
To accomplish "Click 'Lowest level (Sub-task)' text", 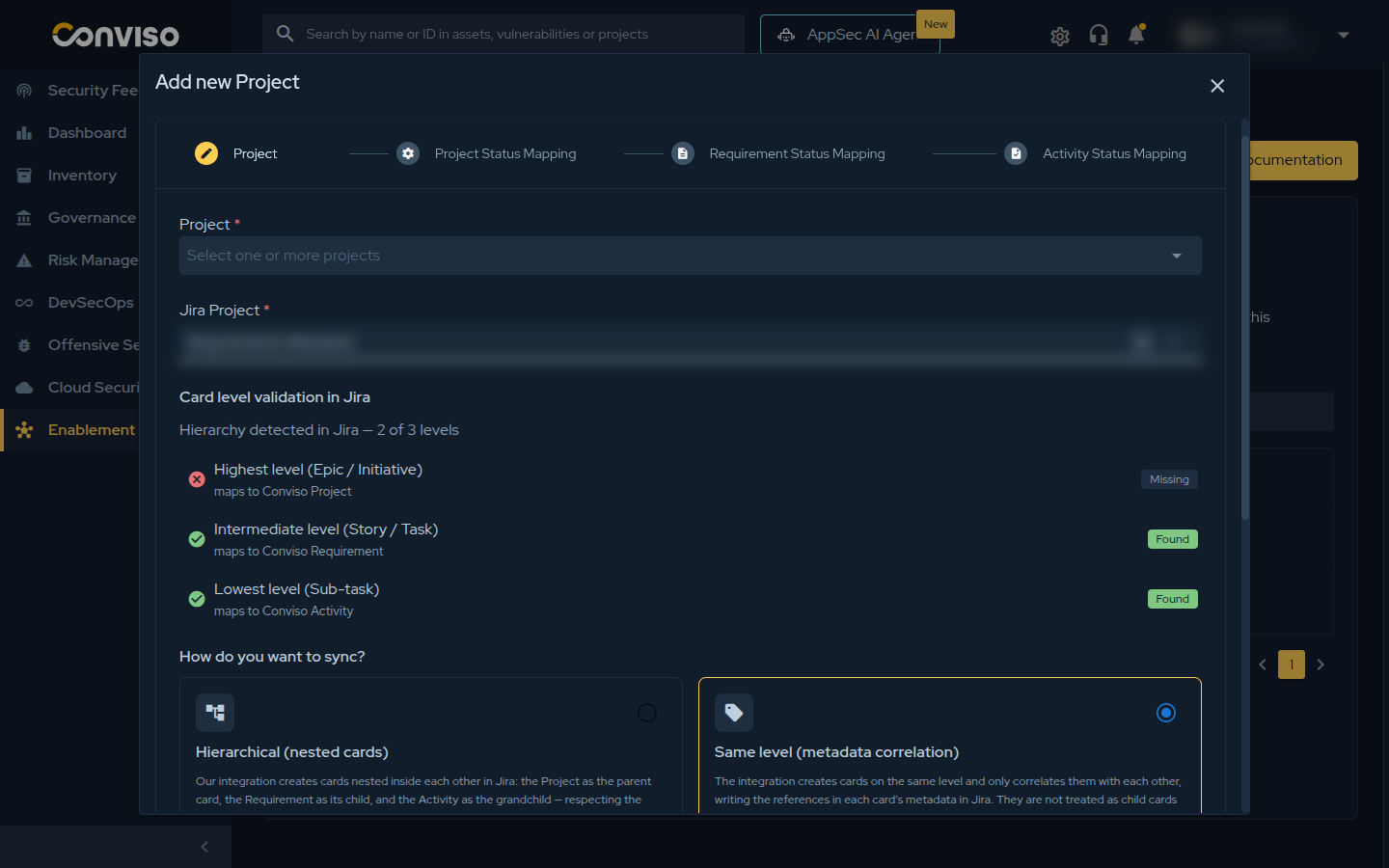I will pos(297,589).
